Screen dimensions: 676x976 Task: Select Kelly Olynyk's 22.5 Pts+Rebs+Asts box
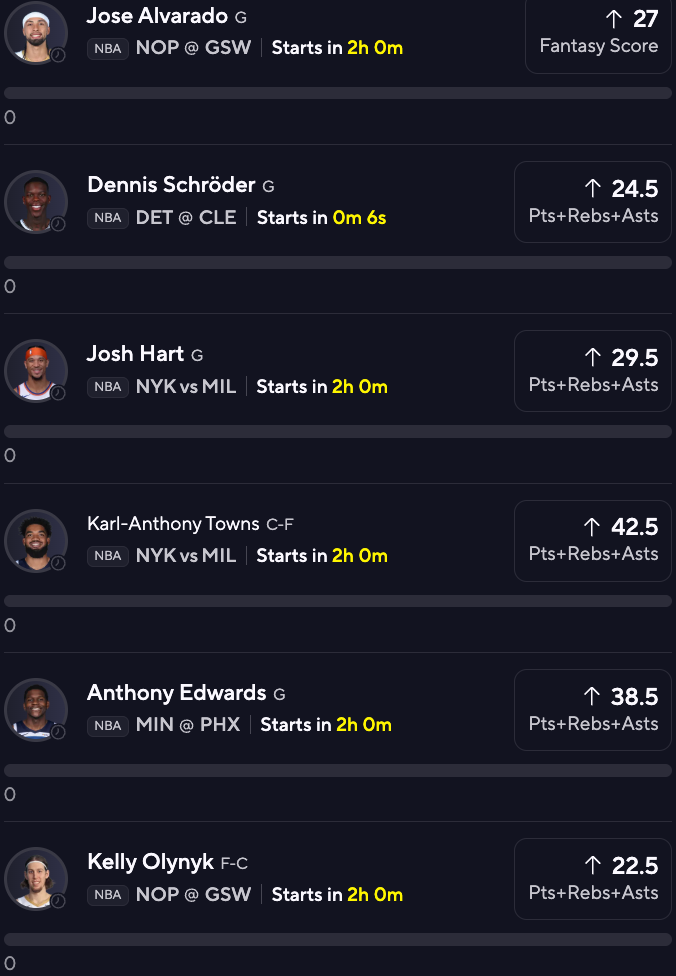coord(593,879)
